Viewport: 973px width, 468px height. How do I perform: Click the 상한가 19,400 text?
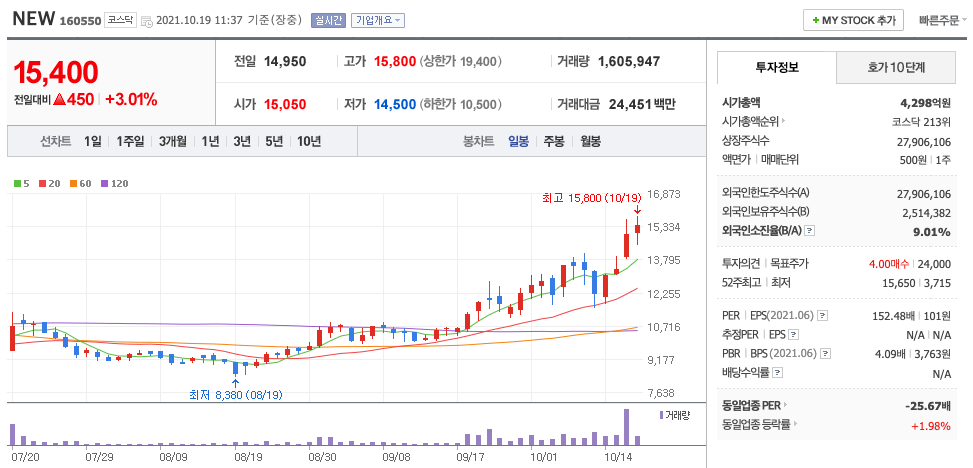click(460, 61)
